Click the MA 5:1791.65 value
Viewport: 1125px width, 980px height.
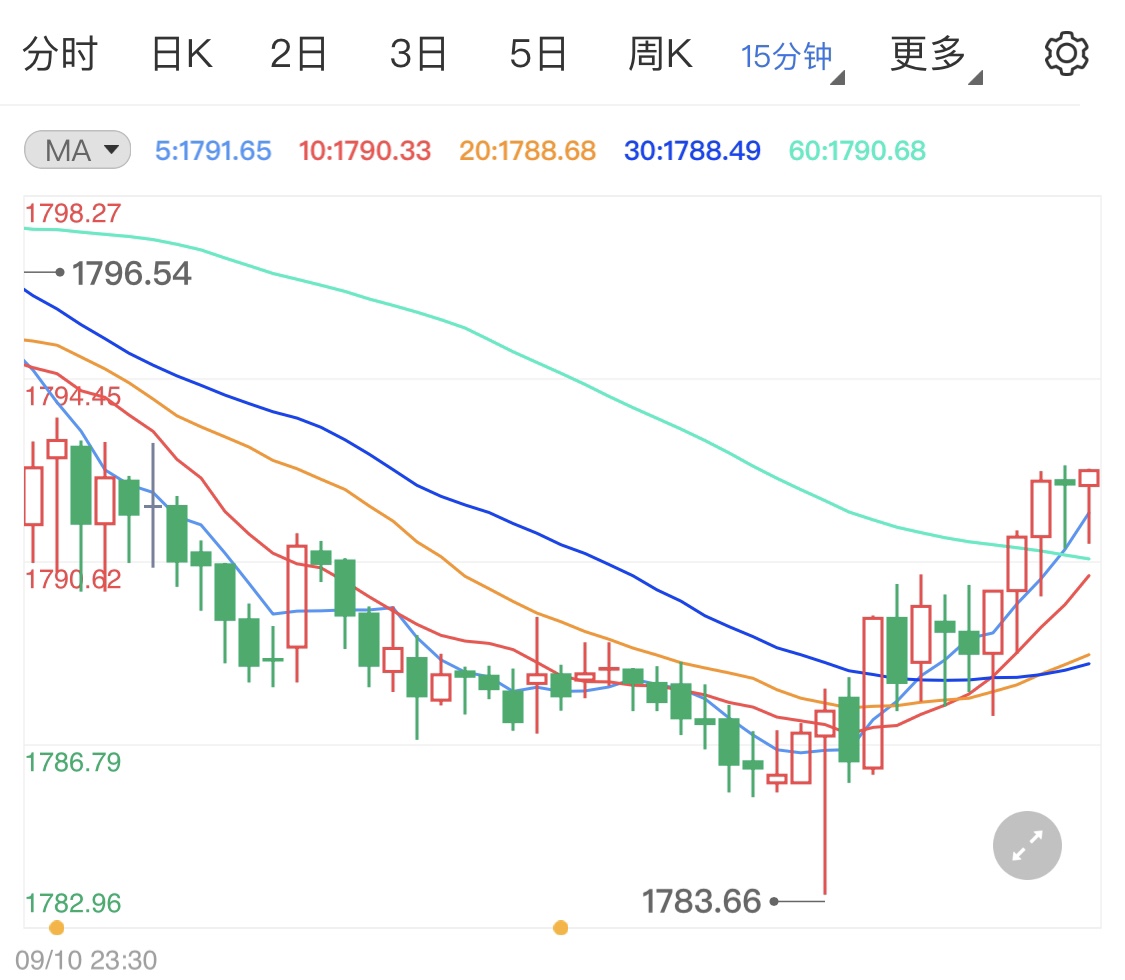click(x=213, y=151)
